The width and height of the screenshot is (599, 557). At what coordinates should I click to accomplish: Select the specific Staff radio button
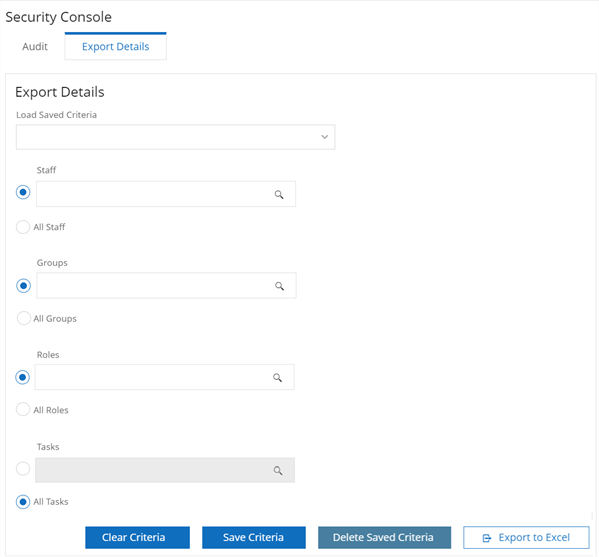(x=23, y=192)
